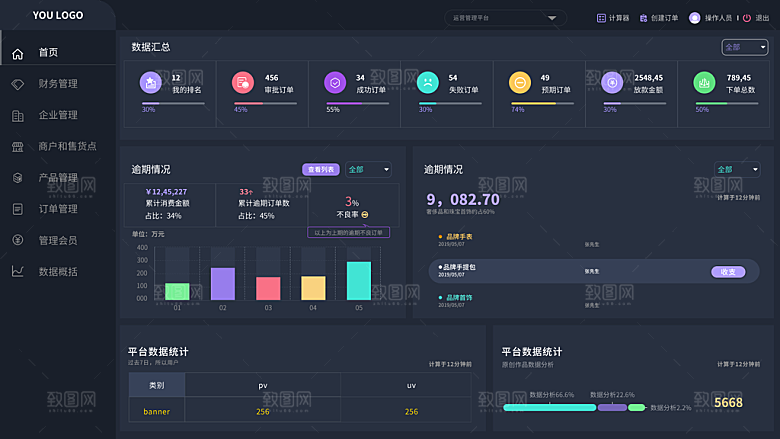The width and height of the screenshot is (780, 439).
Task: Click the purple bar for 02 in chart
Action: (x=223, y=284)
